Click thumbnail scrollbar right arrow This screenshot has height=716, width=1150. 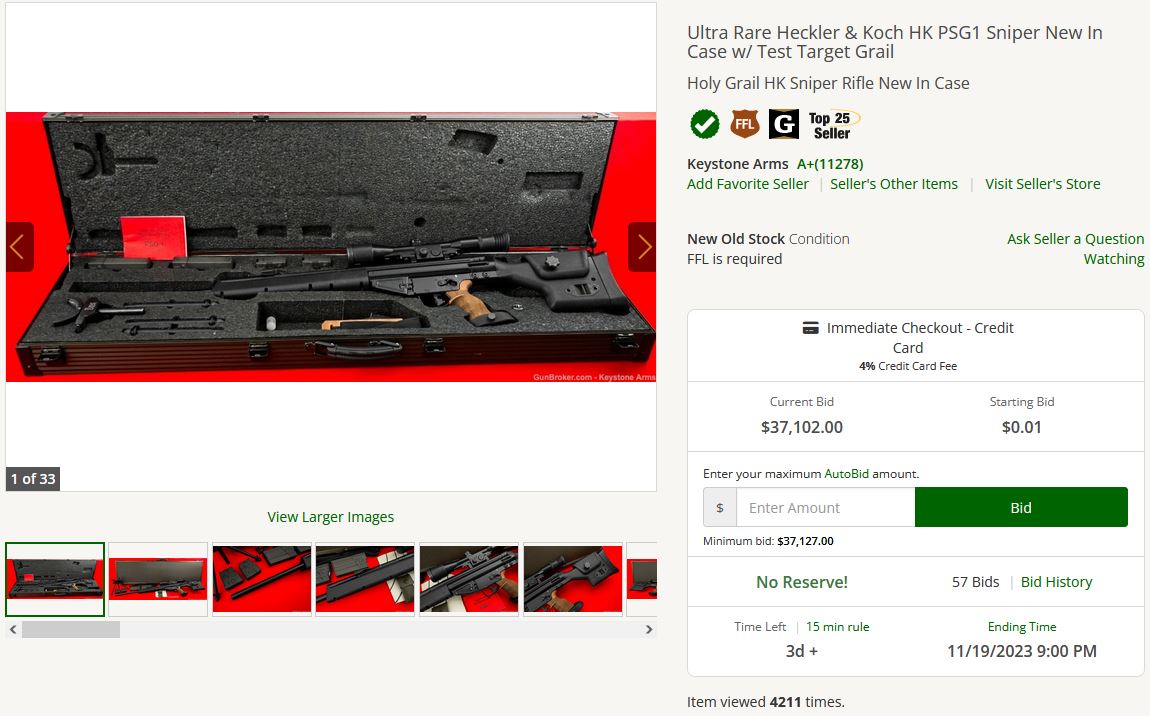point(648,629)
